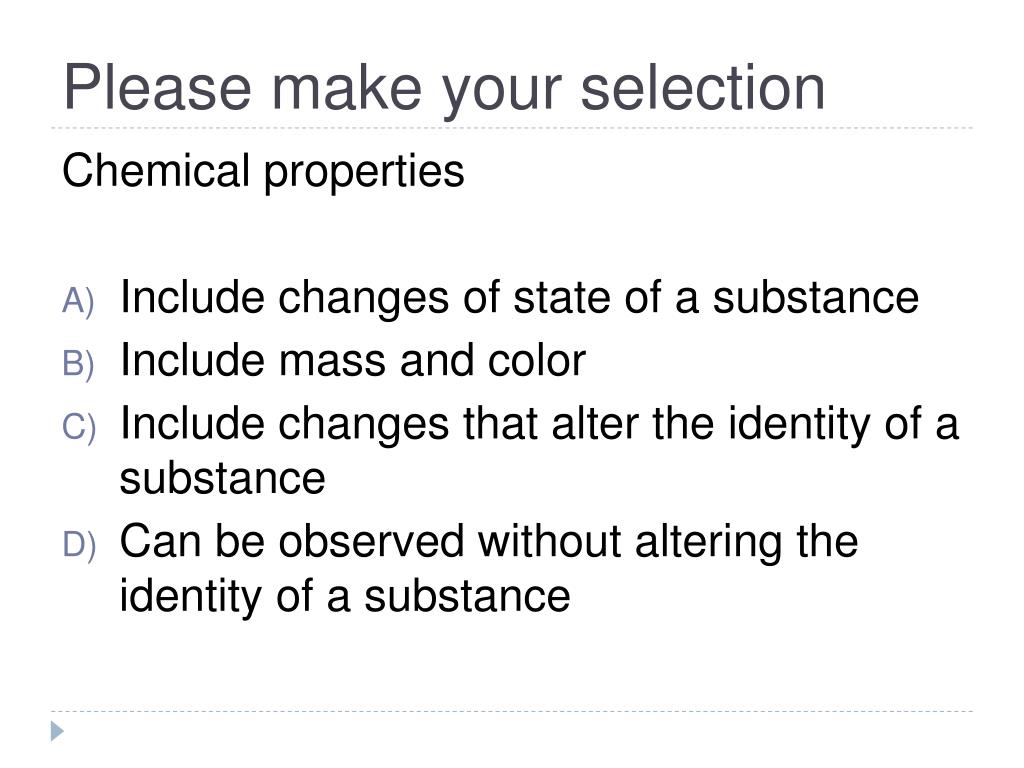Click the "Chemical properties" question text

[263, 172]
